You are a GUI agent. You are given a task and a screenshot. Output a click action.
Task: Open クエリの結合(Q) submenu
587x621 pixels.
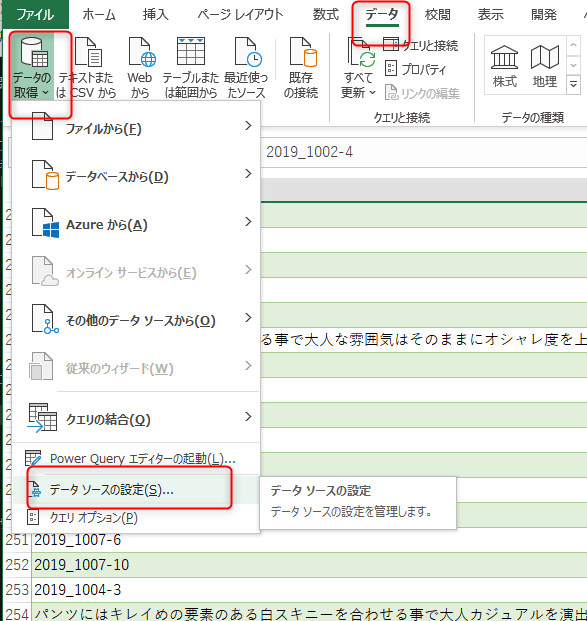click(136, 419)
